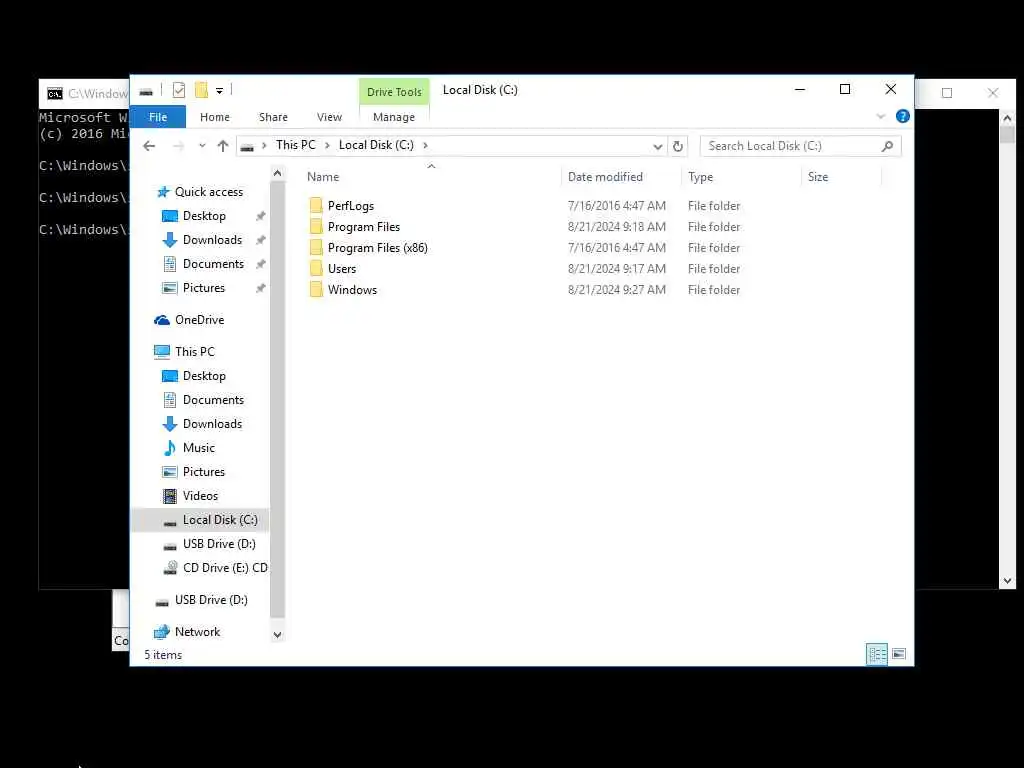The image size is (1024, 768).
Task: Open pinned Documents under Quick access
Action: [x=214, y=264]
